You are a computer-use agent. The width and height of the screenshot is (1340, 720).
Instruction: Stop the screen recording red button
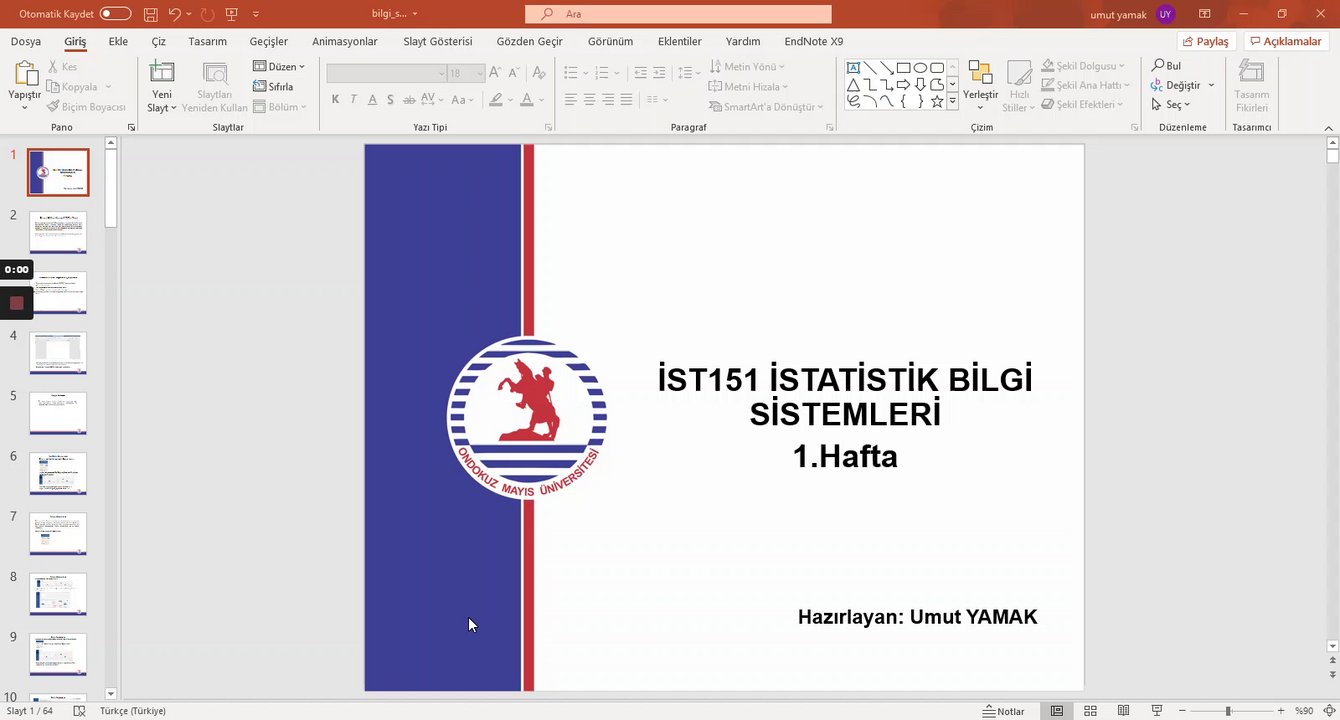[16, 302]
